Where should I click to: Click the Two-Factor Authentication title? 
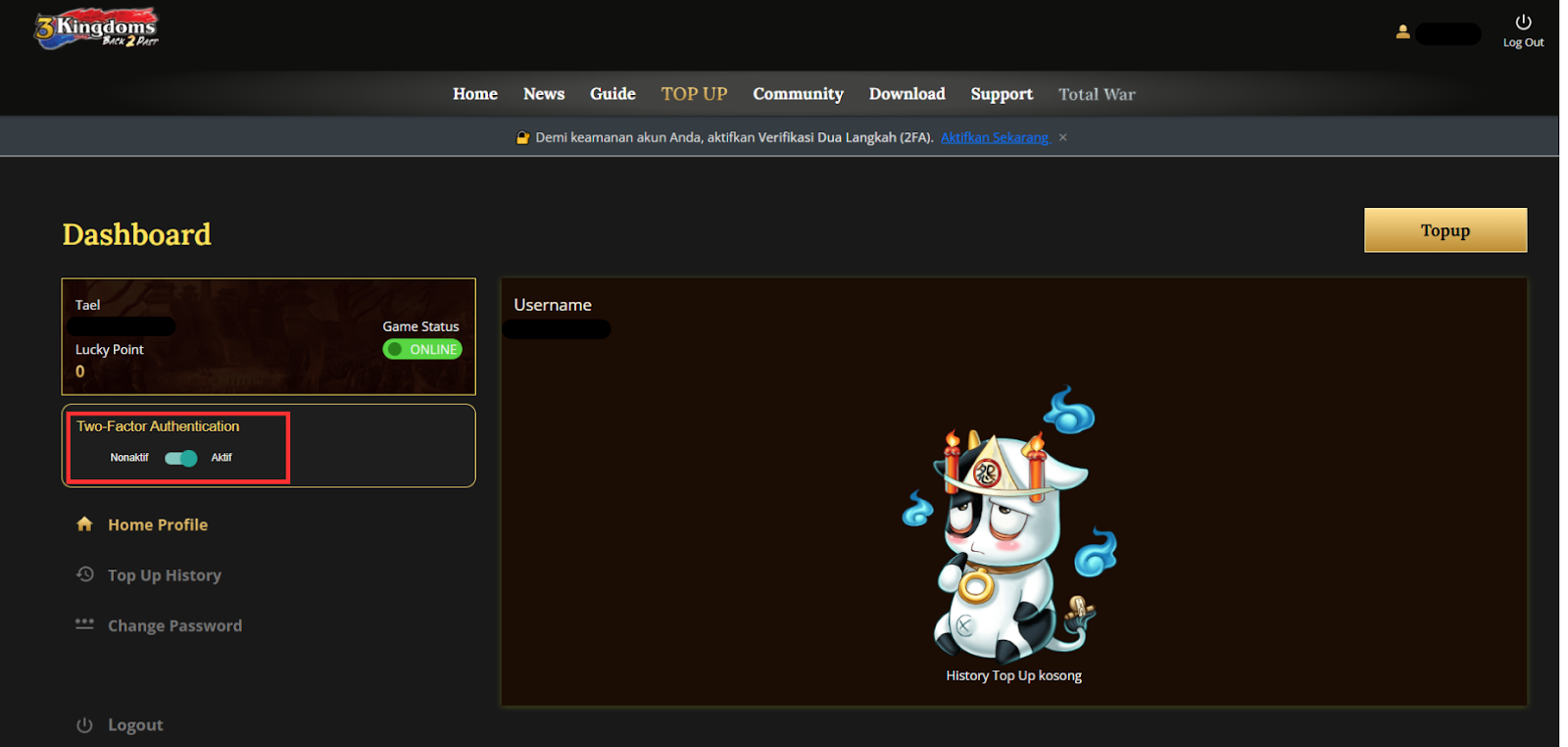coord(158,426)
